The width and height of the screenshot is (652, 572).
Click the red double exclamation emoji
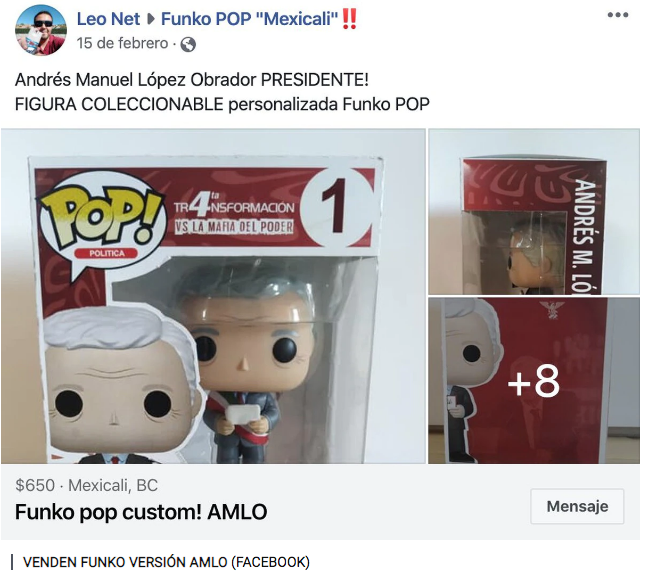click(349, 19)
